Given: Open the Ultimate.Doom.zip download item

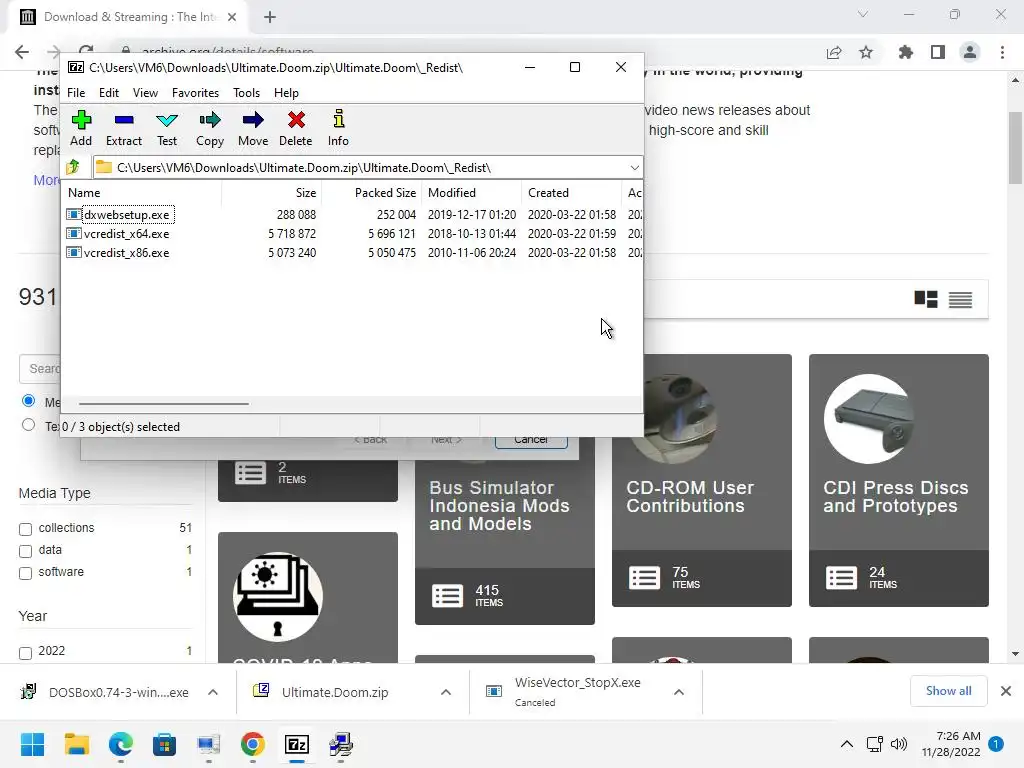Looking at the screenshot, I should (x=334, y=692).
